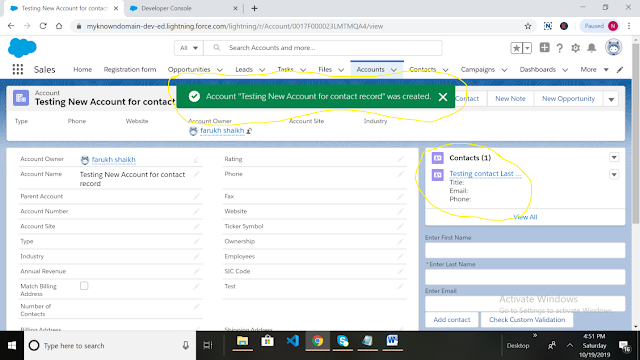This screenshot has width=640, height=360.
Task: Open Microsoft Word from taskbar
Action: [392, 341]
